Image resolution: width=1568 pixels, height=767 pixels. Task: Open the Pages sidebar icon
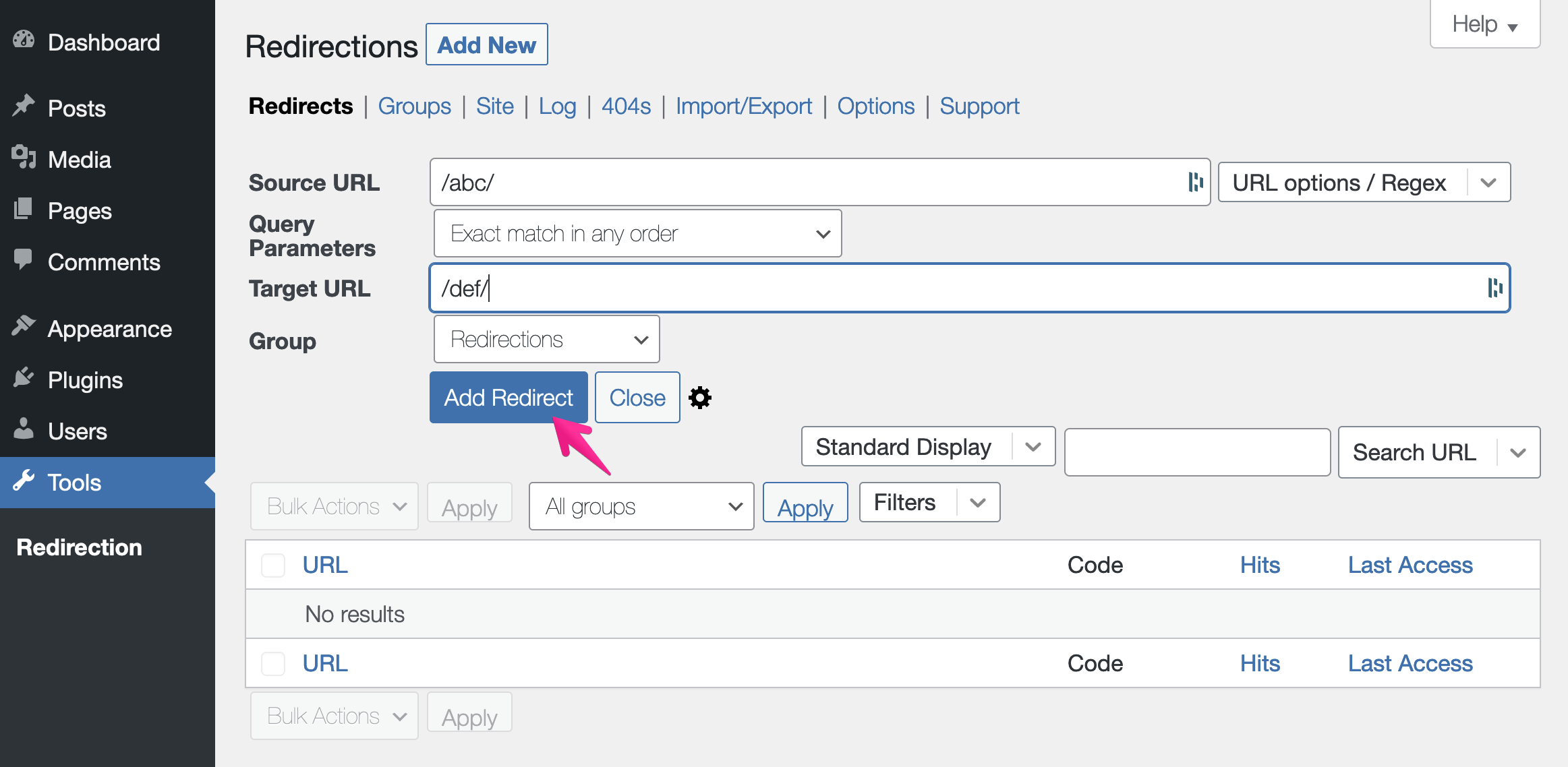(25, 210)
